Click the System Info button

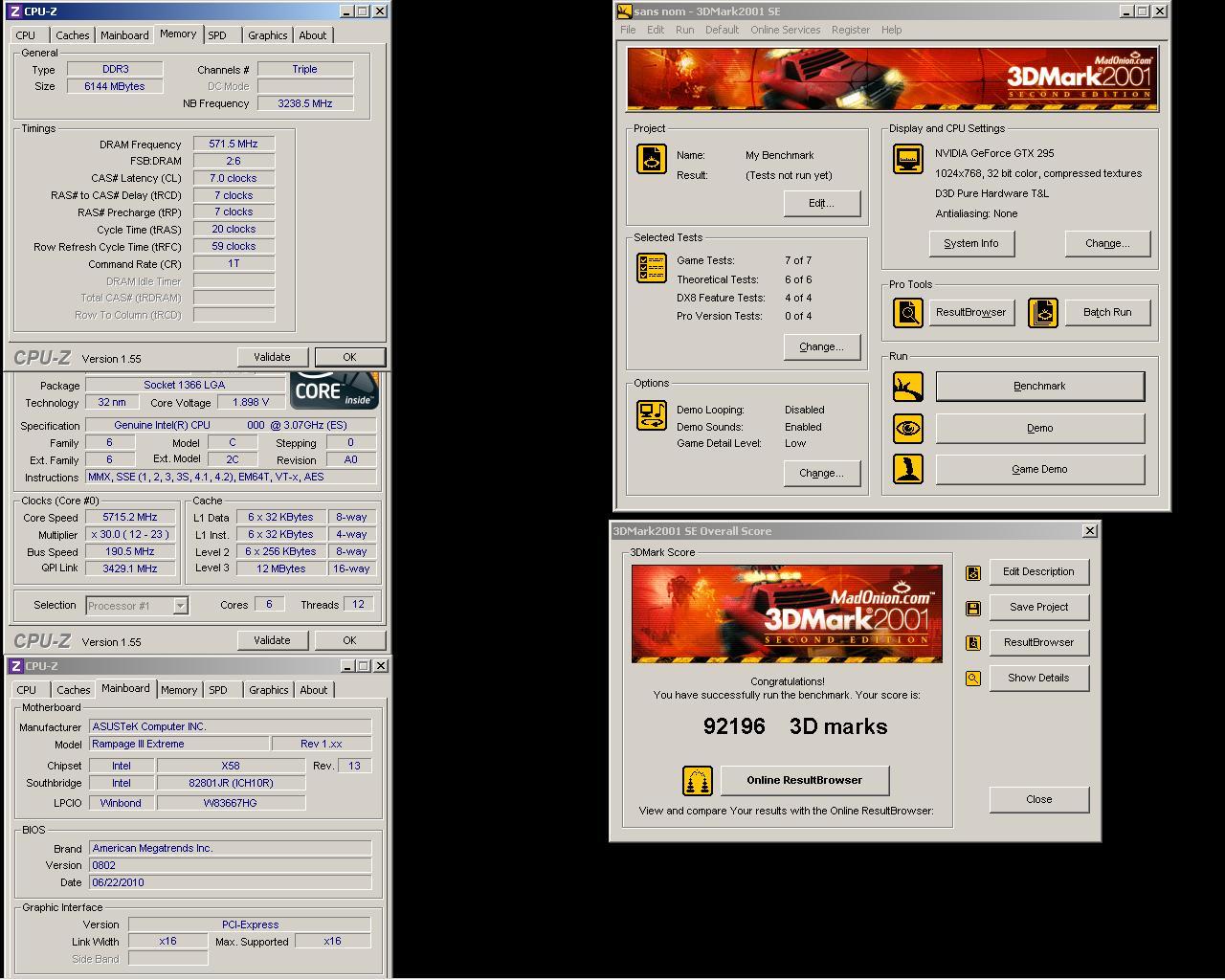coord(971,243)
